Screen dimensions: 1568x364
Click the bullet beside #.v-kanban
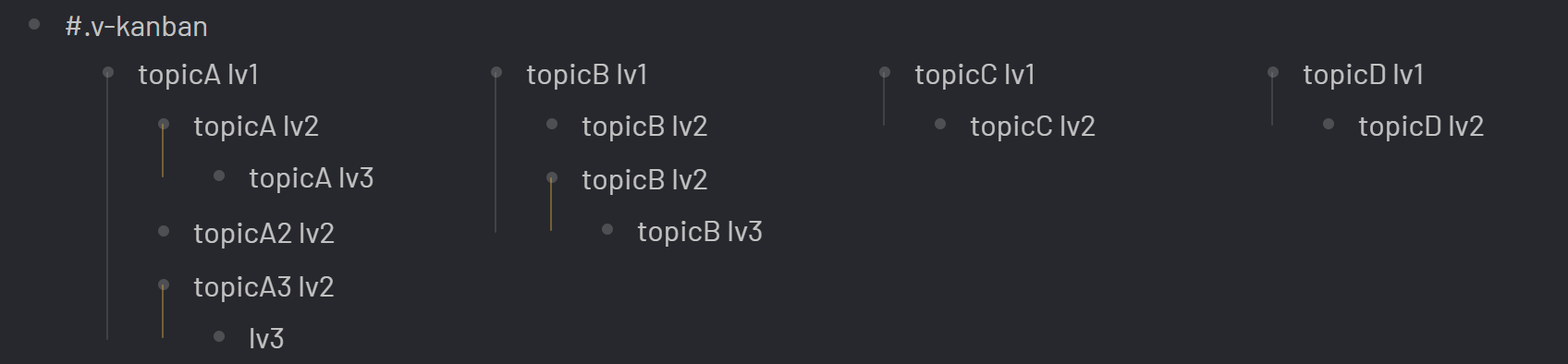(x=34, y=25)
